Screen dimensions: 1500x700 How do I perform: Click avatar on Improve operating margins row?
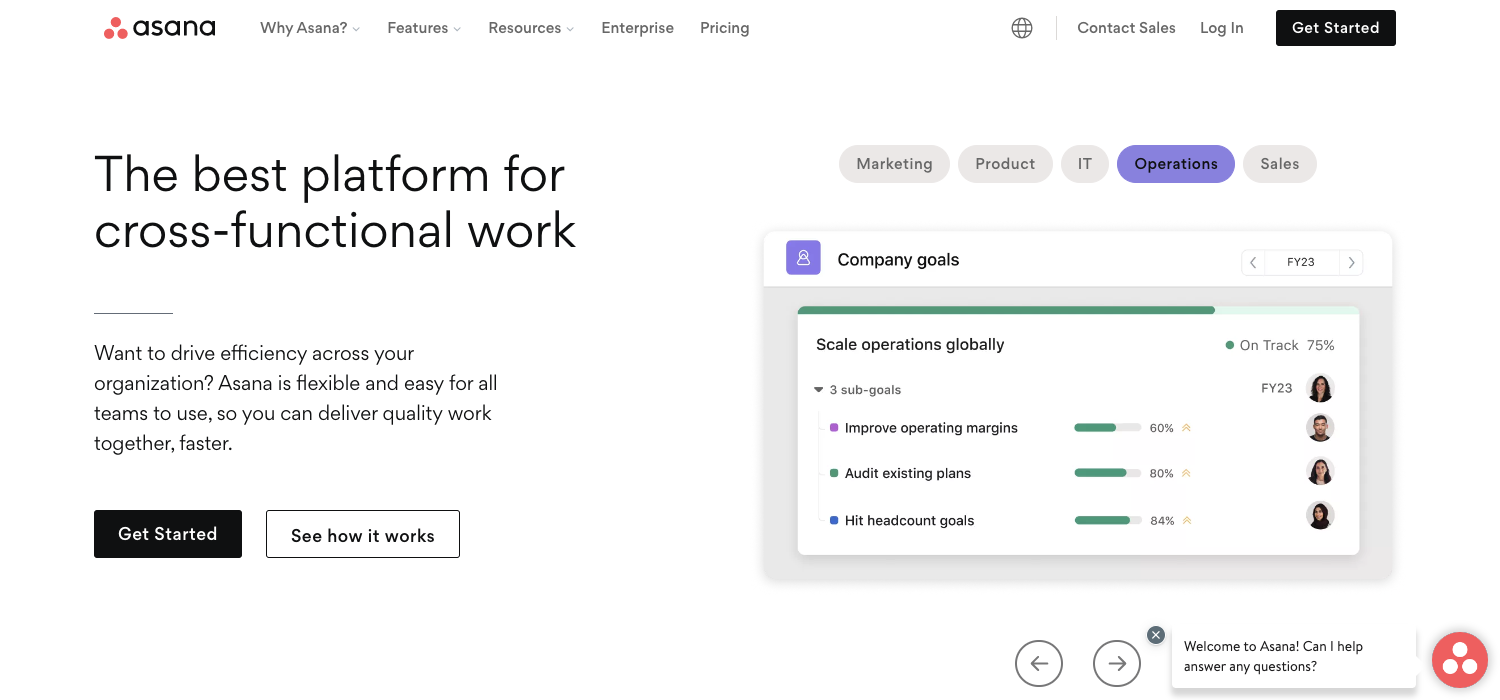click(x=1320, y=427)
